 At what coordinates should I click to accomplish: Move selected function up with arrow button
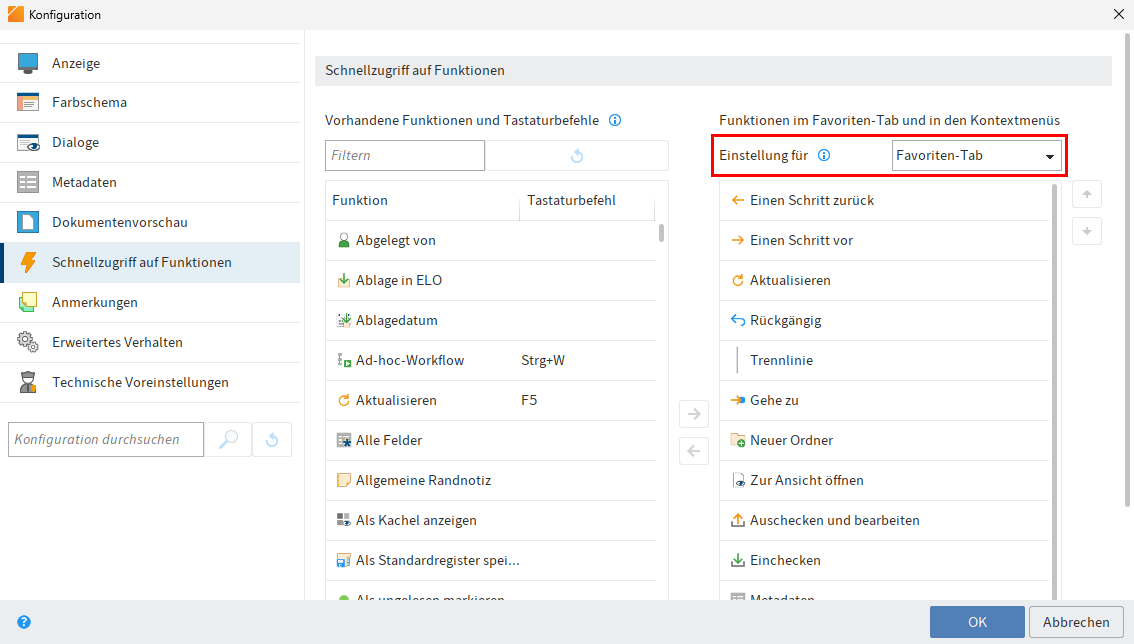[1087, 194]
